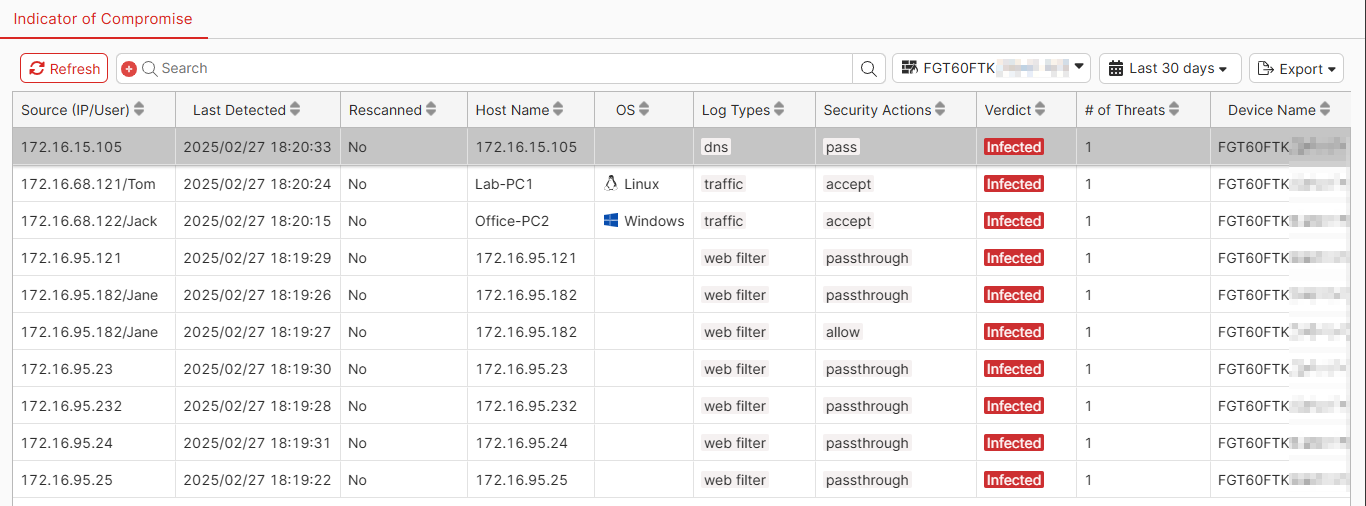Select the Office-PC2 Windows host row
The image size is (1366, 506).
tap(512, 221)
